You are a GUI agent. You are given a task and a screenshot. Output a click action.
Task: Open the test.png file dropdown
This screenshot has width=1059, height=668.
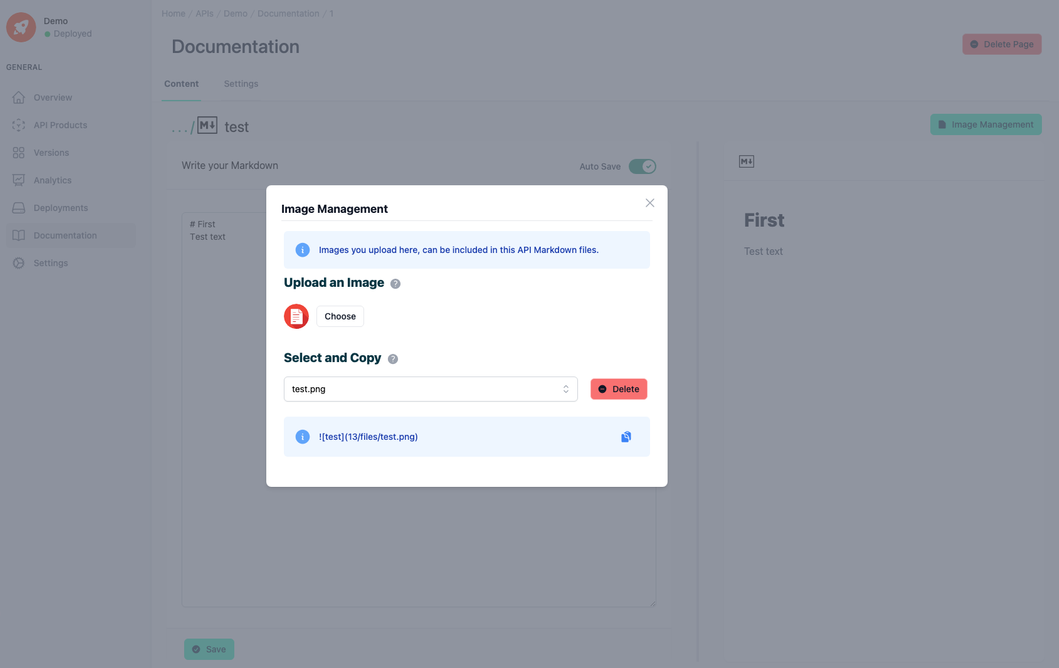click(x=430, y=388)
